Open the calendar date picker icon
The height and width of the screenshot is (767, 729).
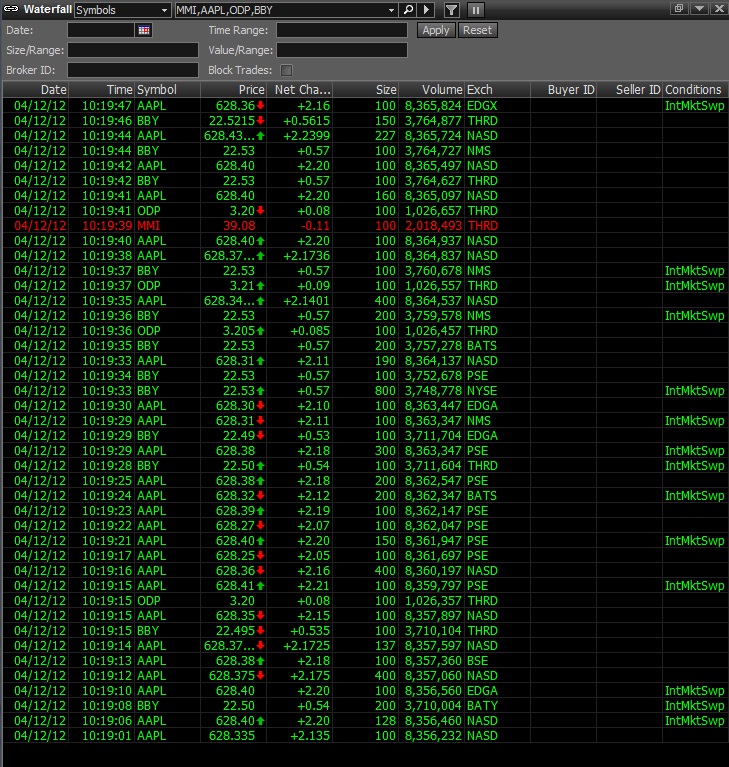tap(144, 30)
